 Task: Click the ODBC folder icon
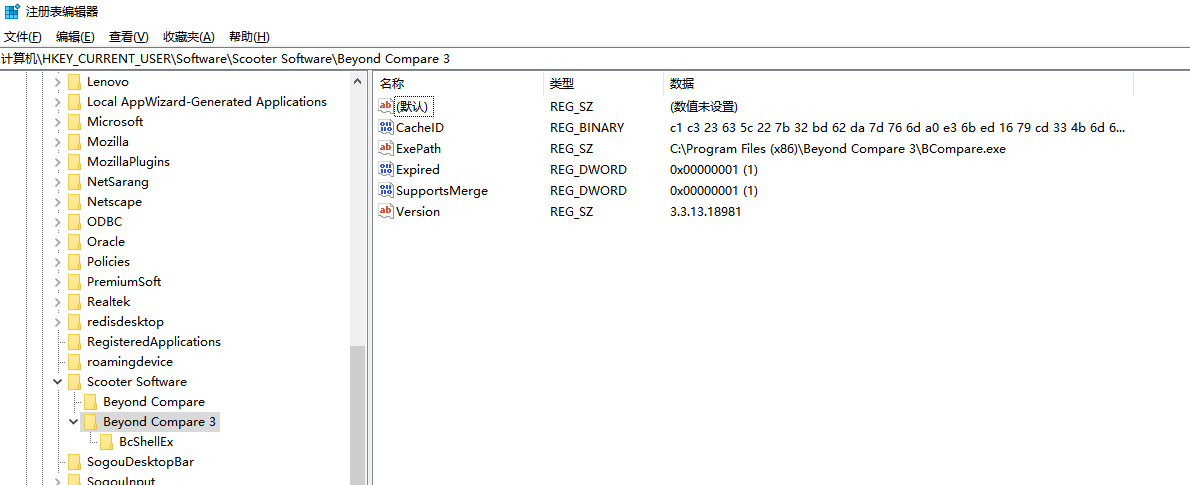74,222
